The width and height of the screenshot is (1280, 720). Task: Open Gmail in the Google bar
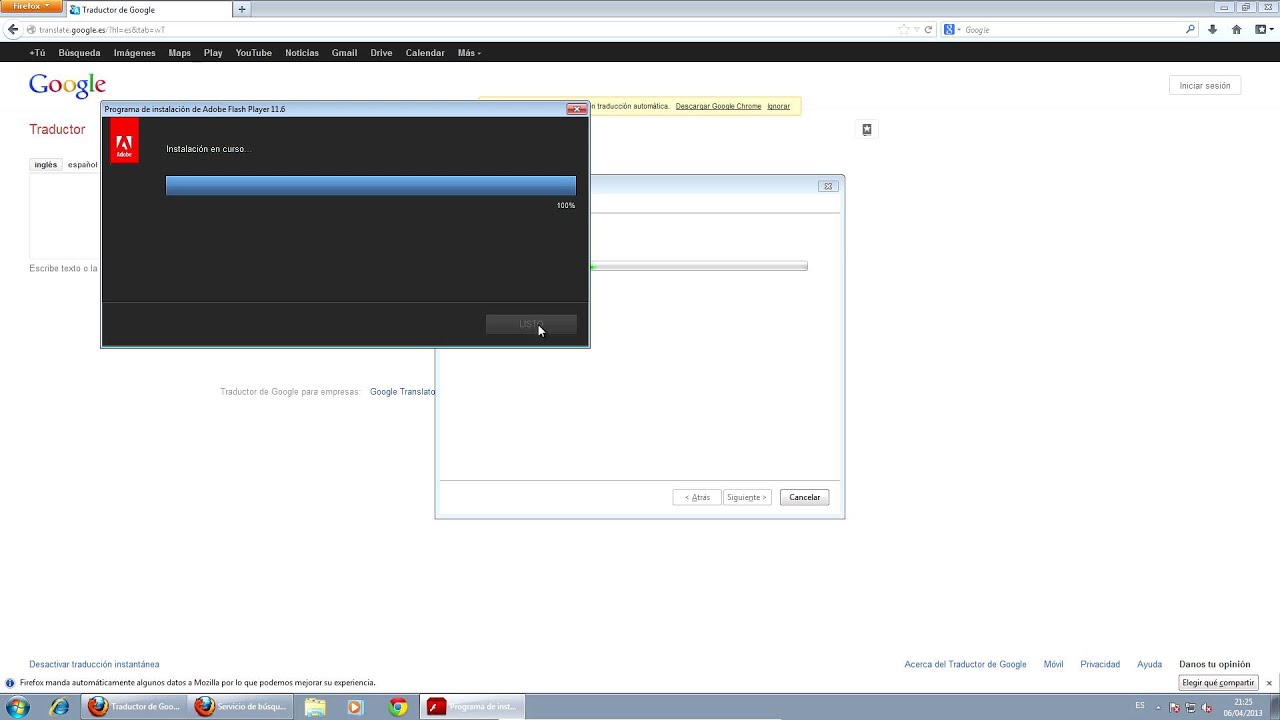(344, 53)
